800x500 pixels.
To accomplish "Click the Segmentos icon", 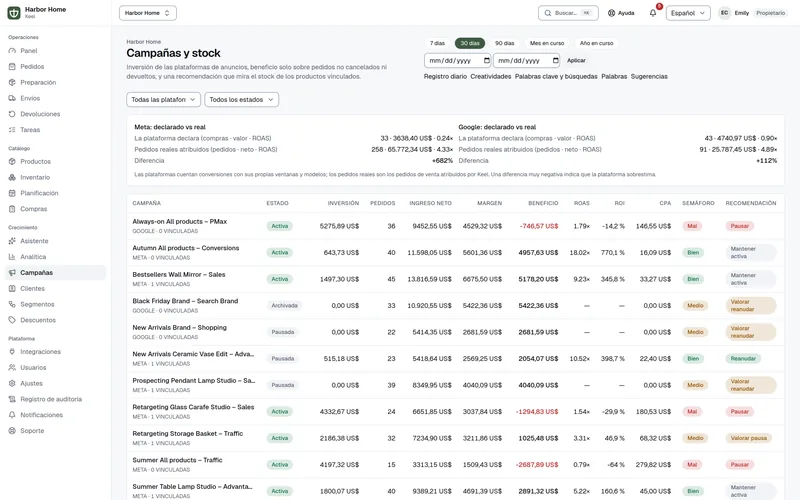I will (12, 304).
